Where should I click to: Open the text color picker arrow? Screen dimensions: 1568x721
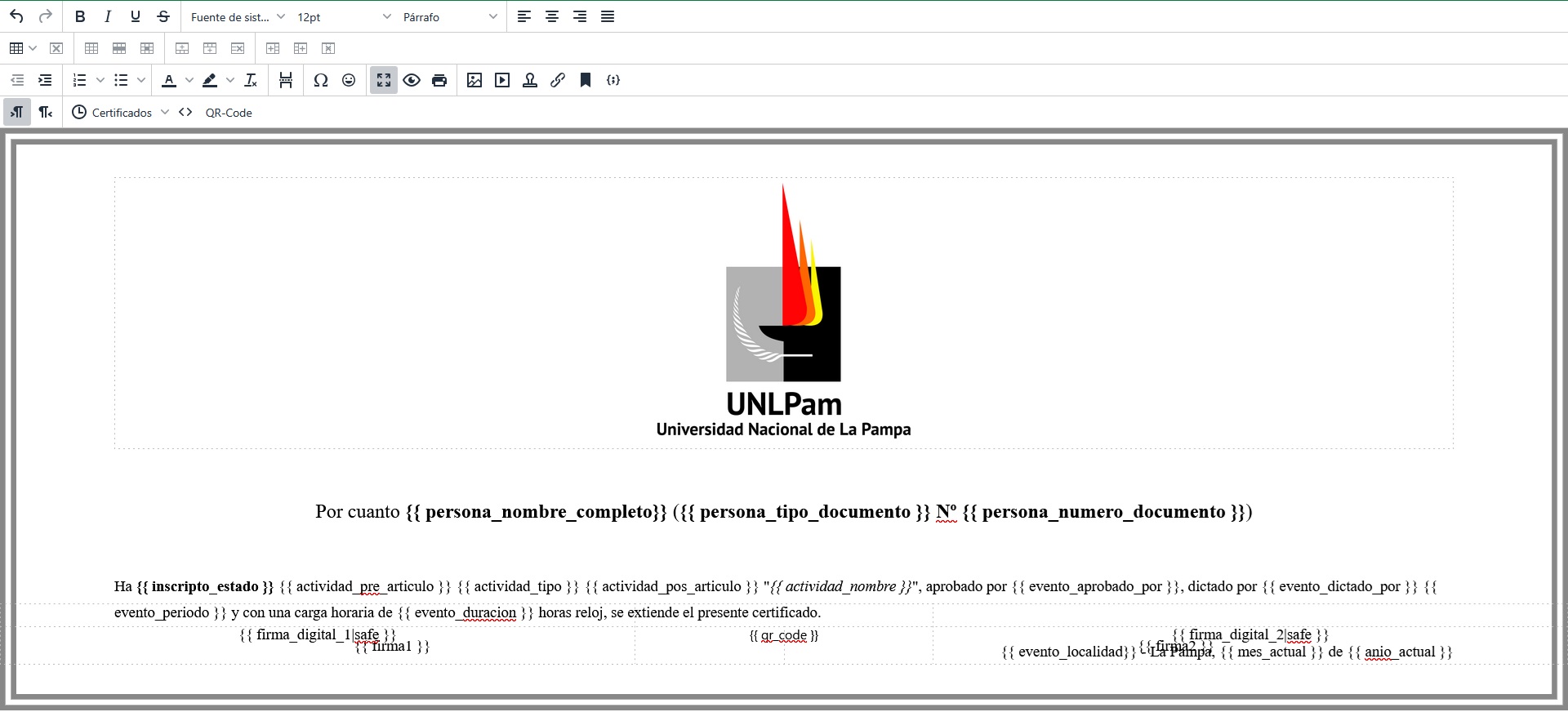pos(189,80)
